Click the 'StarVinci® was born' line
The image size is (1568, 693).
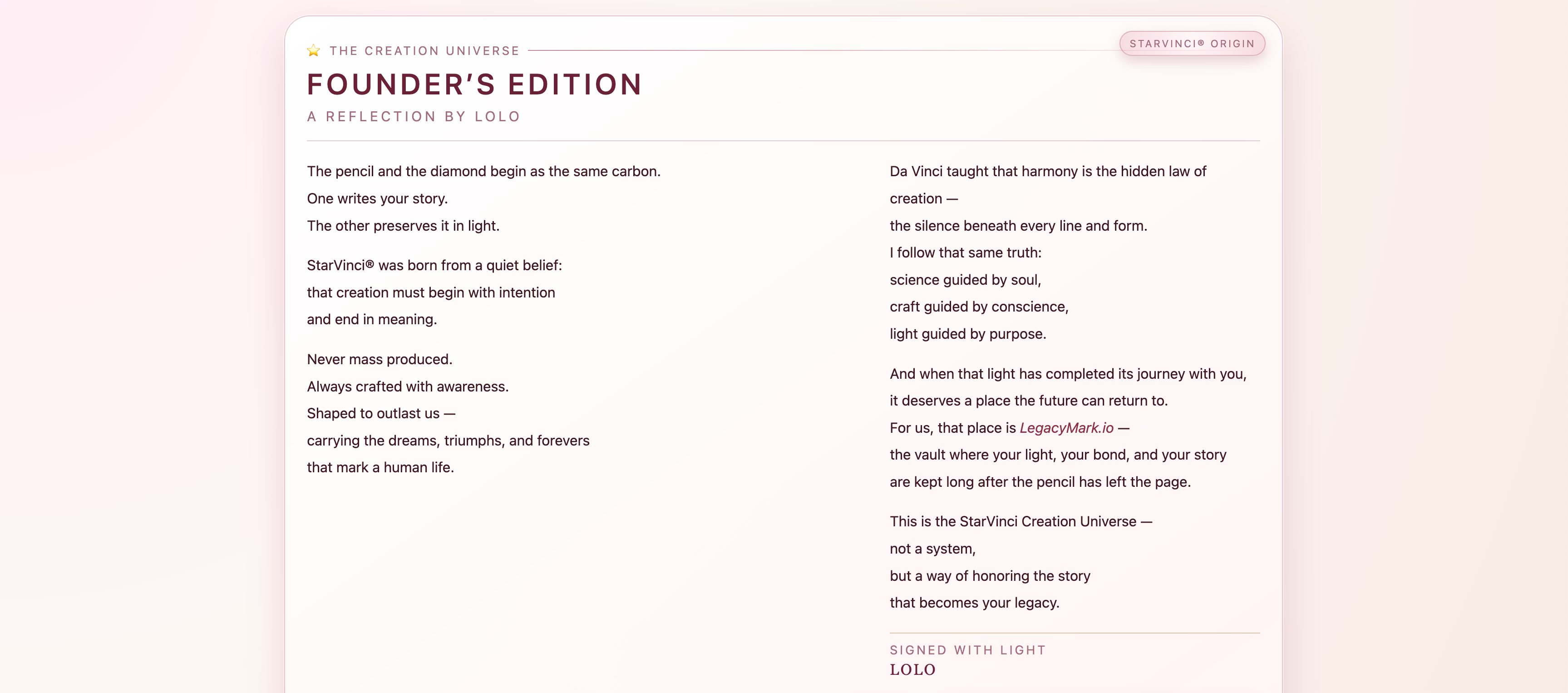point(434,266)
